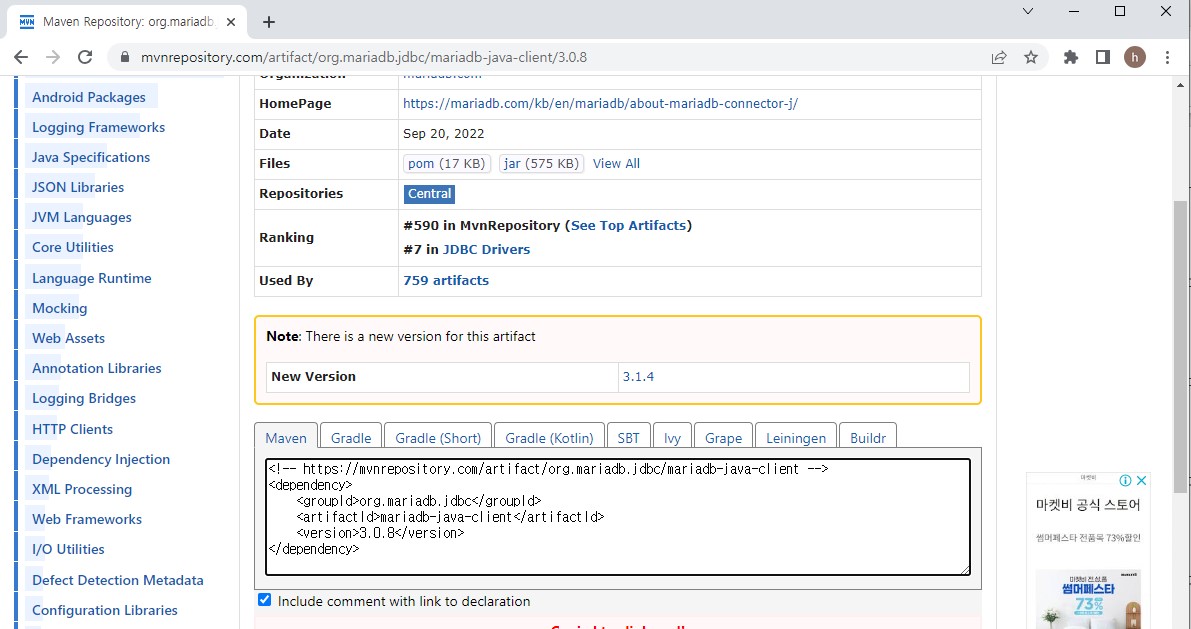This screenshot has height=629, width=1191.
Task: Click the Sep 20, 2022 date value
Action: (x=444, y=134)
